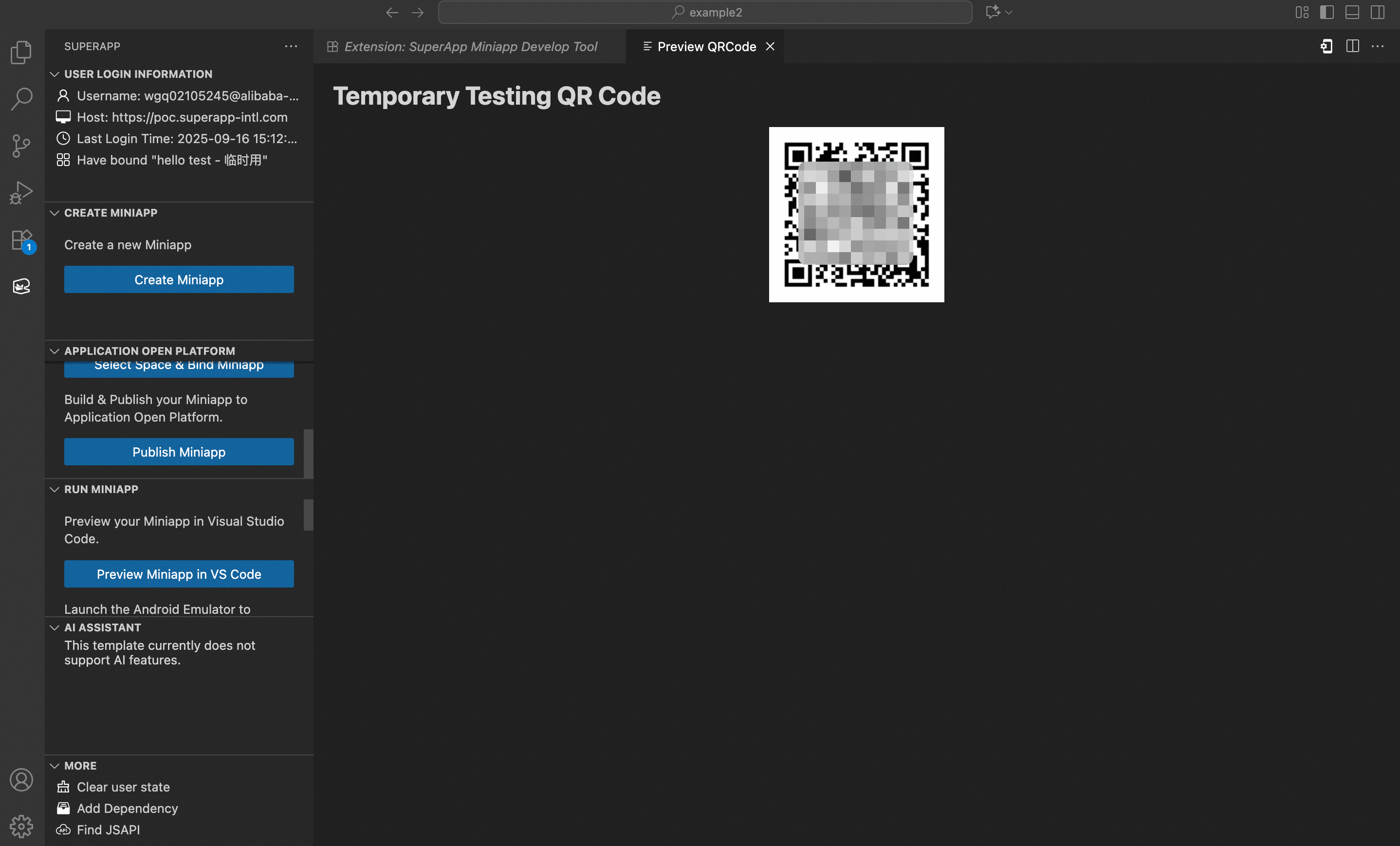Click the Publish Miniapp button
Image resolution: width=1400 pixels, height=846 pixels.
click(179, 452)
